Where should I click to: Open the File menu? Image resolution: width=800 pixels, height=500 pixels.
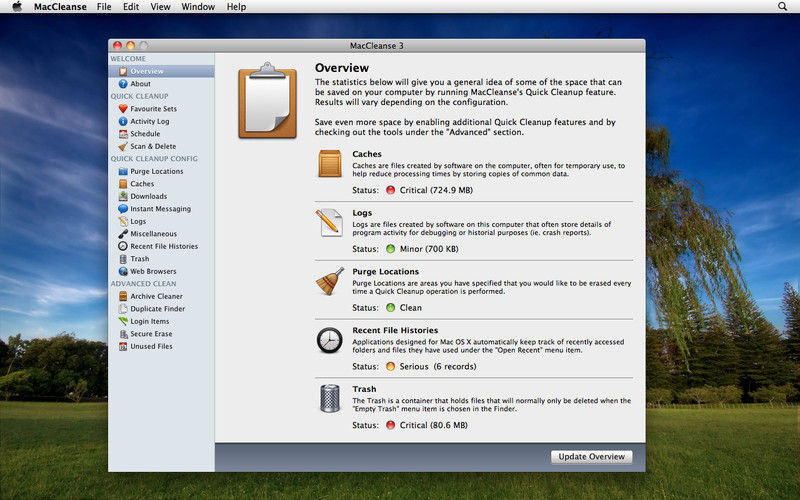coord(104,7)
